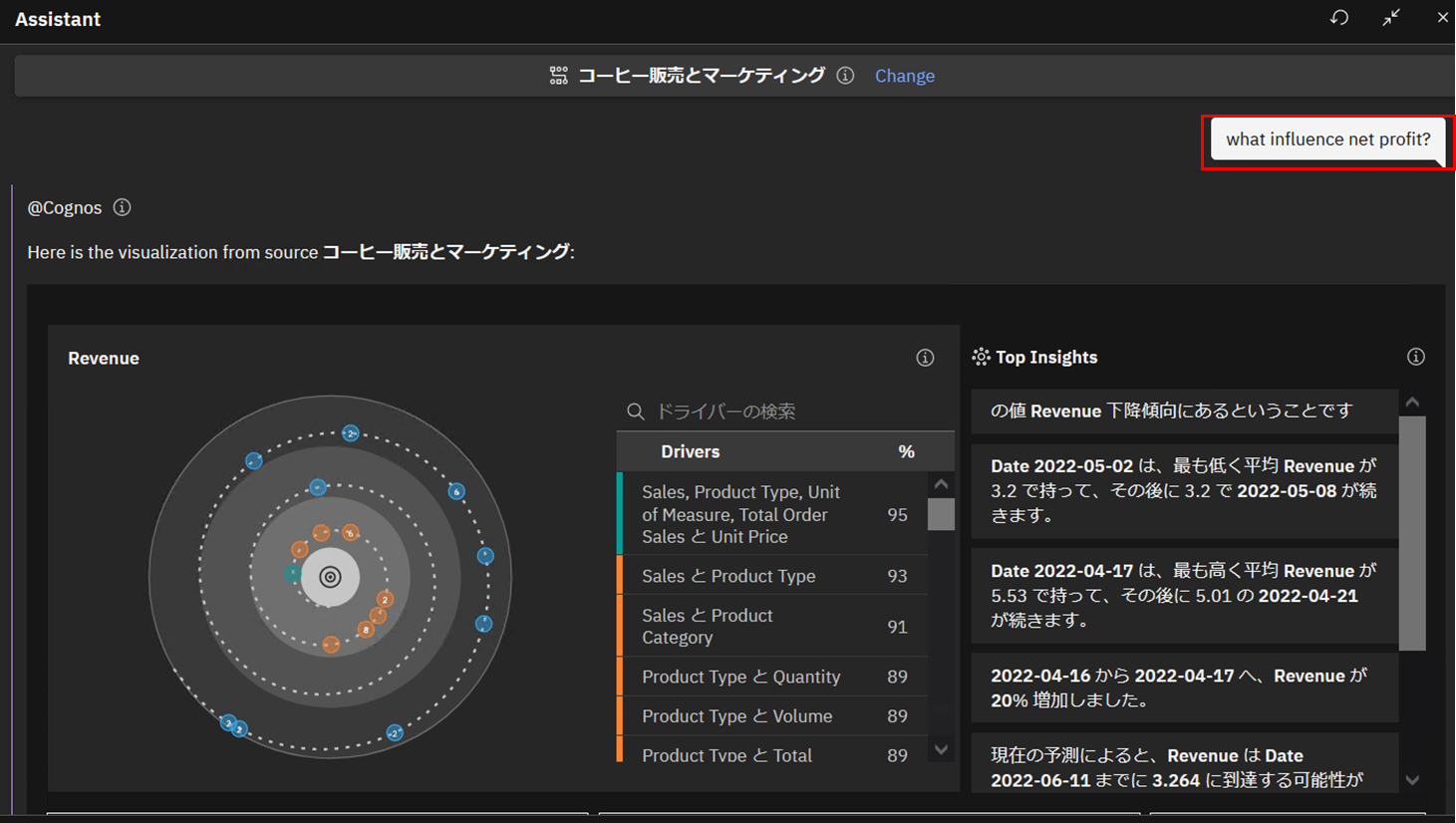Click the 'what influence net profit?' message bubble
This screenshot has width=1456, height=823.
[x=1327, y=139]
